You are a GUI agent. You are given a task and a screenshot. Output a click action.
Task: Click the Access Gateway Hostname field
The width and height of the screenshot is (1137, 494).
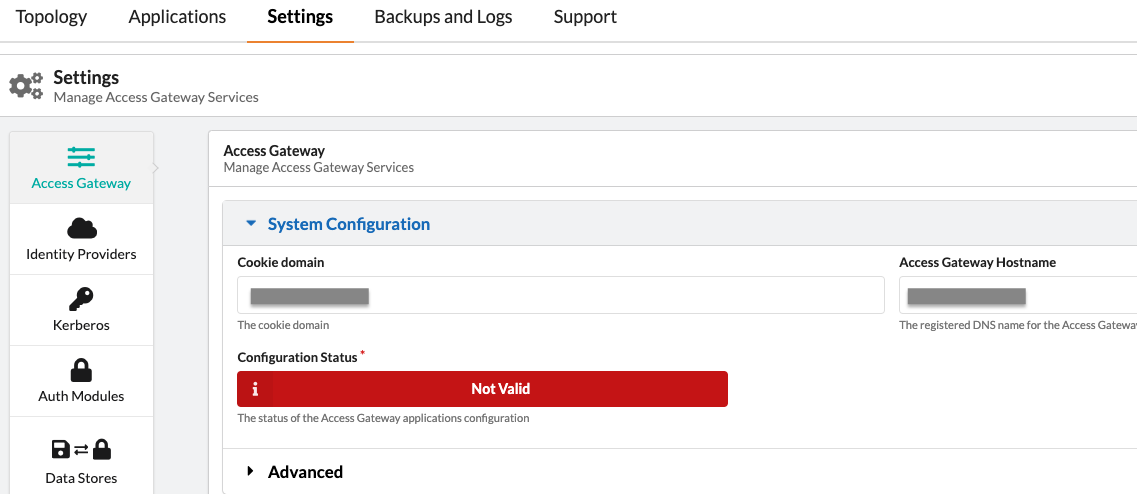[1017, 296]
